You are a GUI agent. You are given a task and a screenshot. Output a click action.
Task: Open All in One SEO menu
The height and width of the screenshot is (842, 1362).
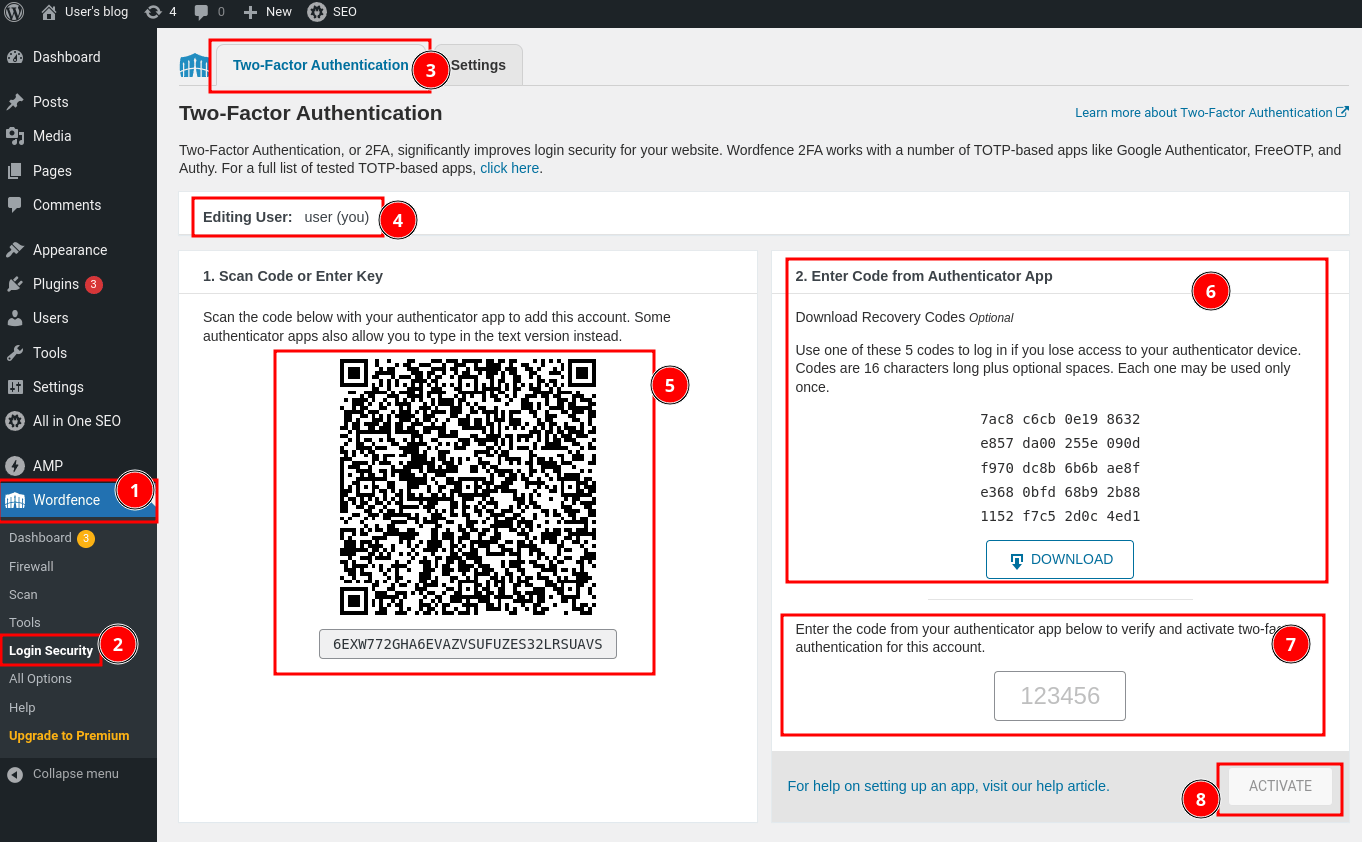[x=76, y=421]
